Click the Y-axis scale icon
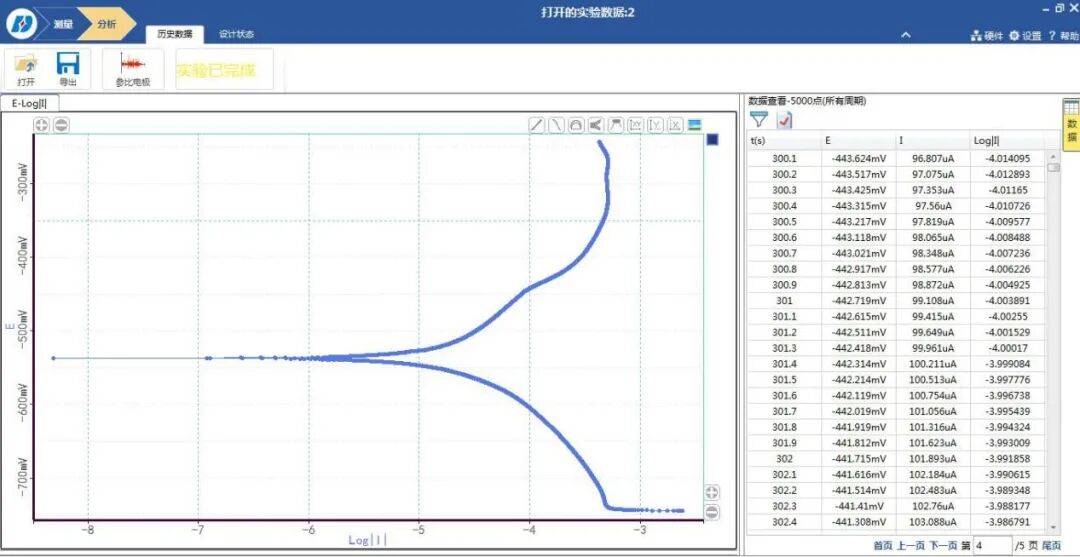Screen dimensions: 1080x557 [656, 125]
